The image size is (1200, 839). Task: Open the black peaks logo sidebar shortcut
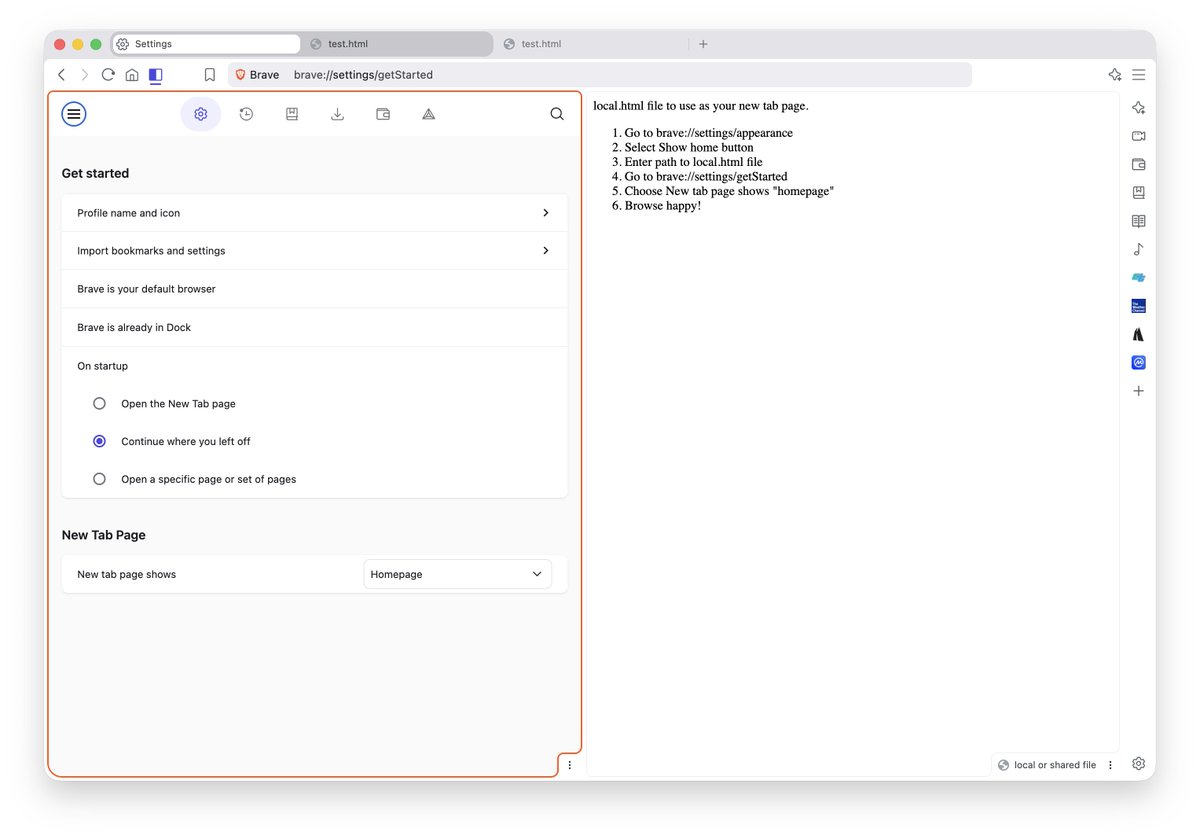point(1138,335)
